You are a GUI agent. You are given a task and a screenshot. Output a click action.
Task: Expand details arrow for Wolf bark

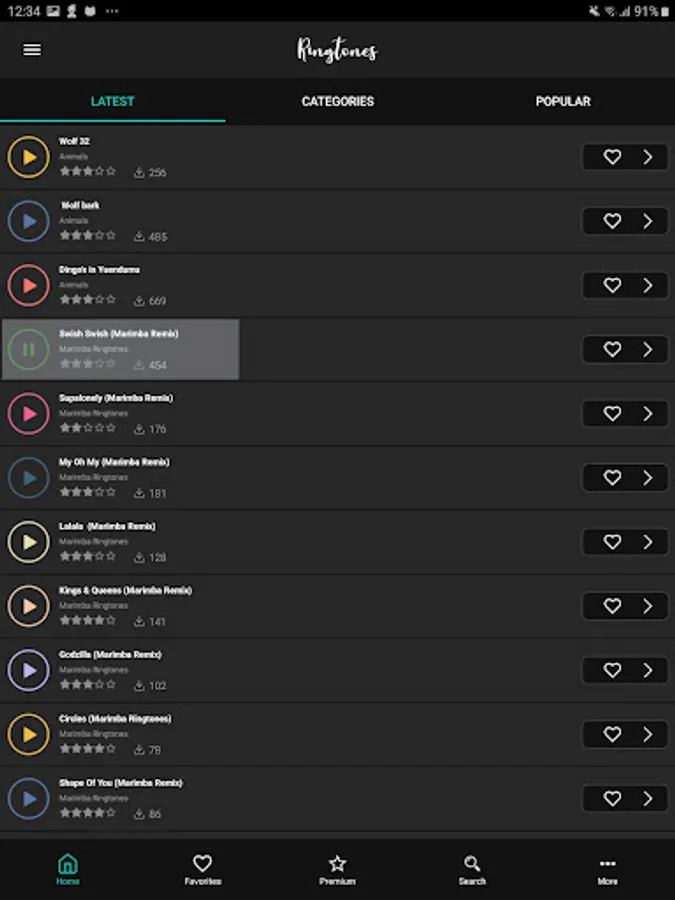click(x=648, y=221)
